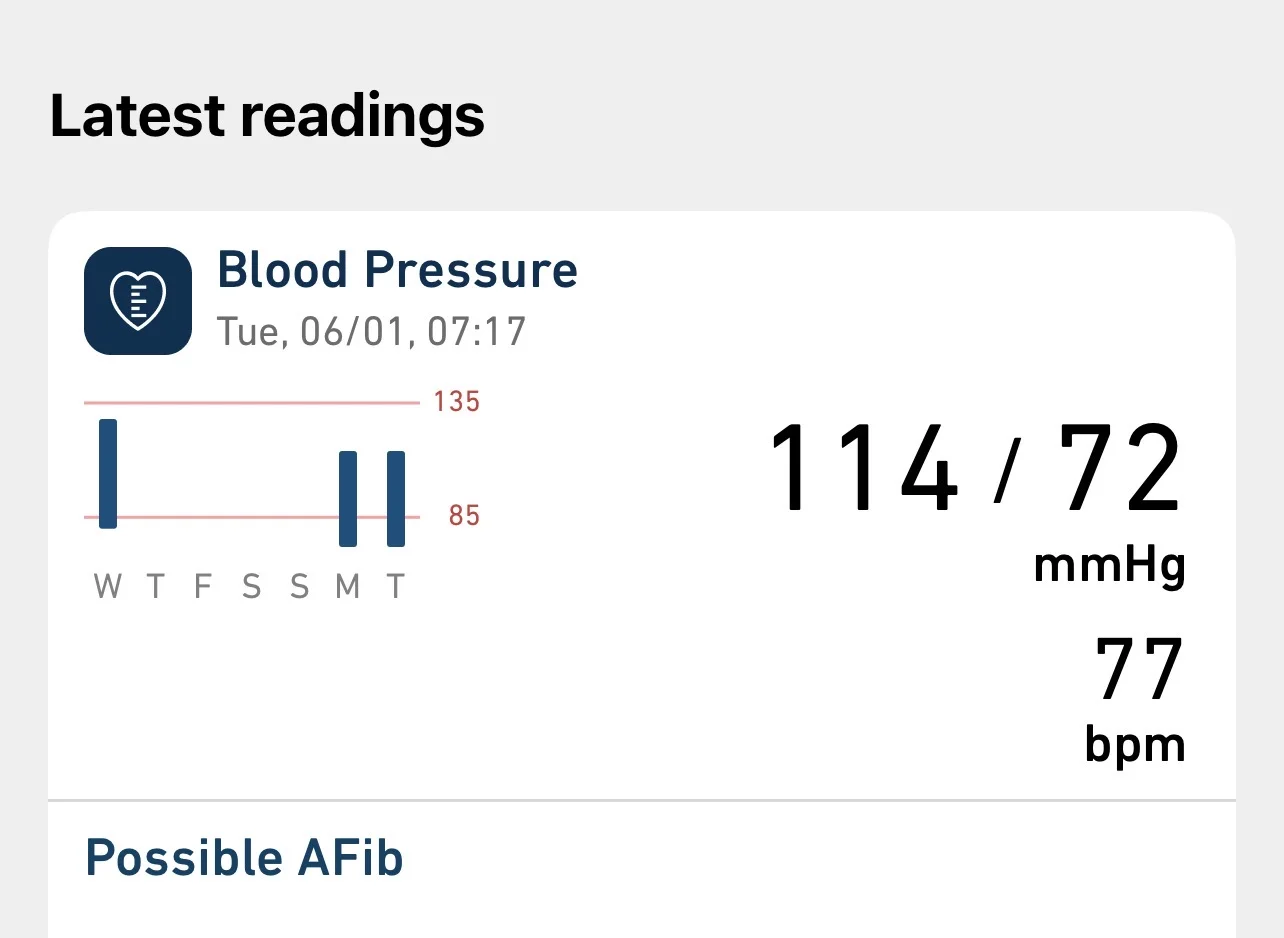The height and width of the screenshot is (938, 1284).
Task: Click the diastolic value 72
Action: coord(1121,469)
